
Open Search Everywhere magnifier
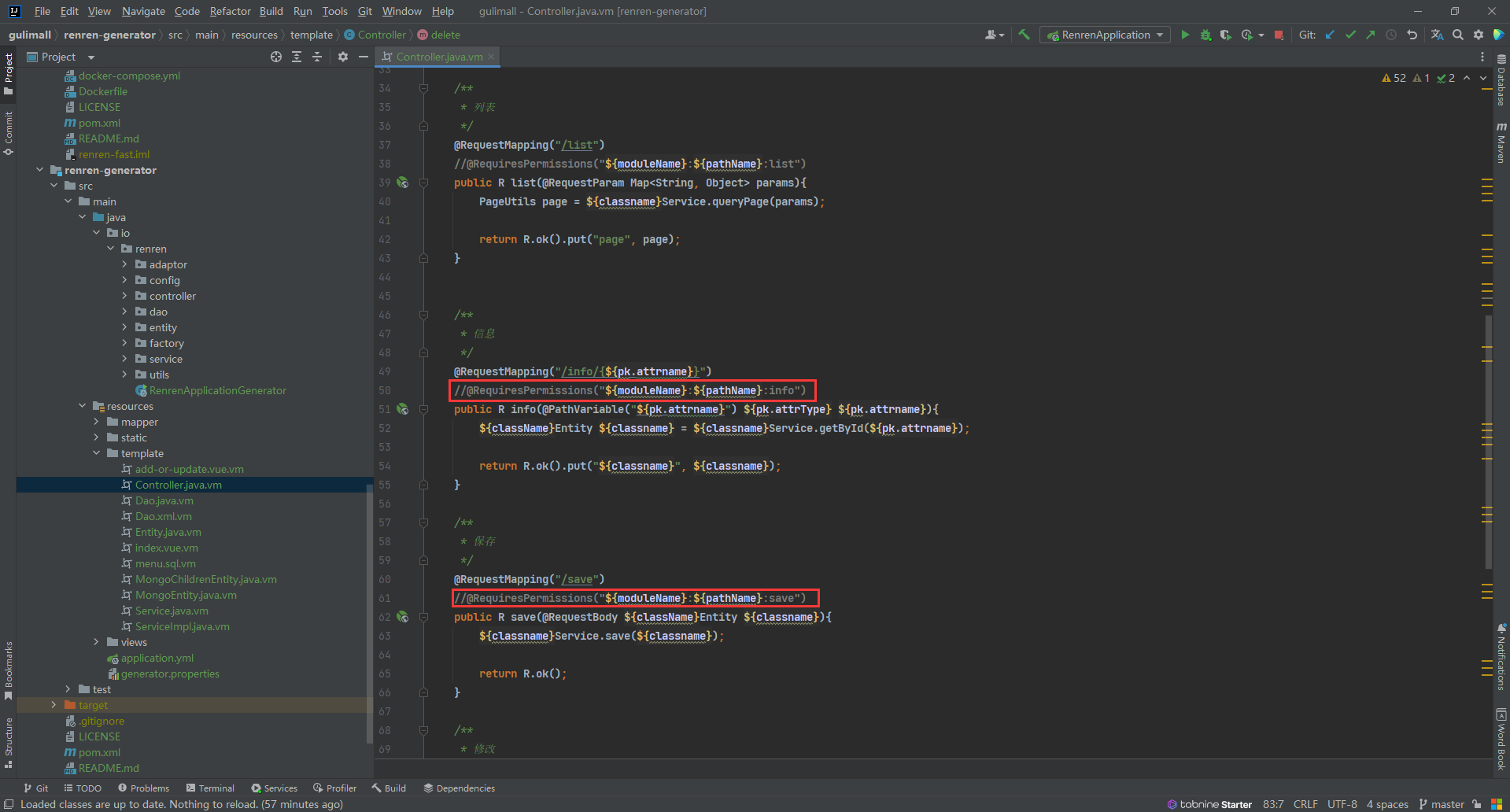coord(1458,35)
